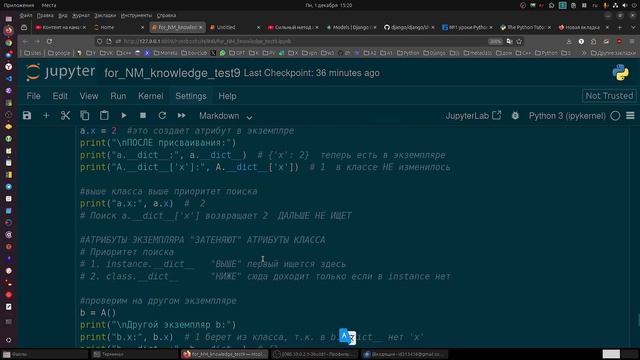
Task: Open the notebook in JupyterLab
Action: pyautogui.click(x=473, y=116)
